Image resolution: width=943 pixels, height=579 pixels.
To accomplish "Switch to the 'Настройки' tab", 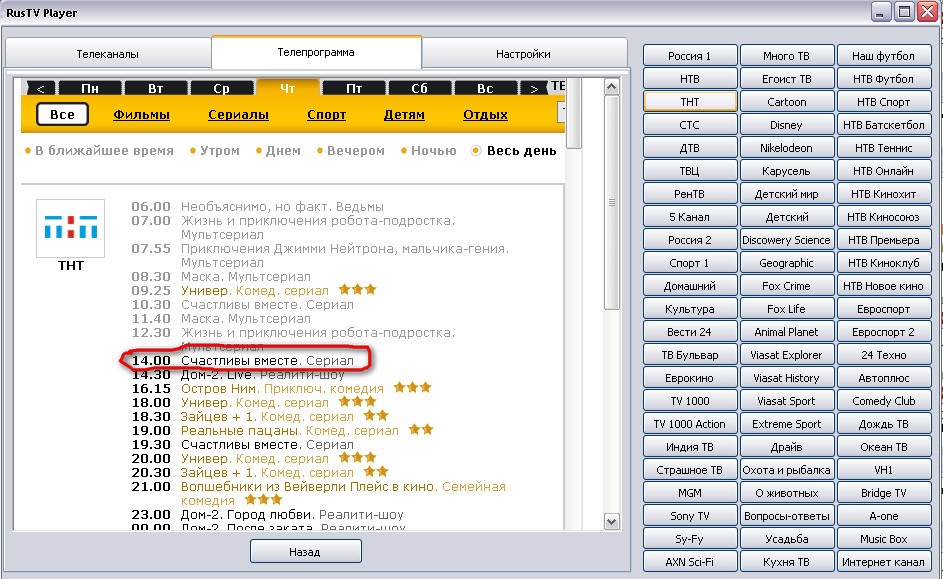I will [523, 54].
